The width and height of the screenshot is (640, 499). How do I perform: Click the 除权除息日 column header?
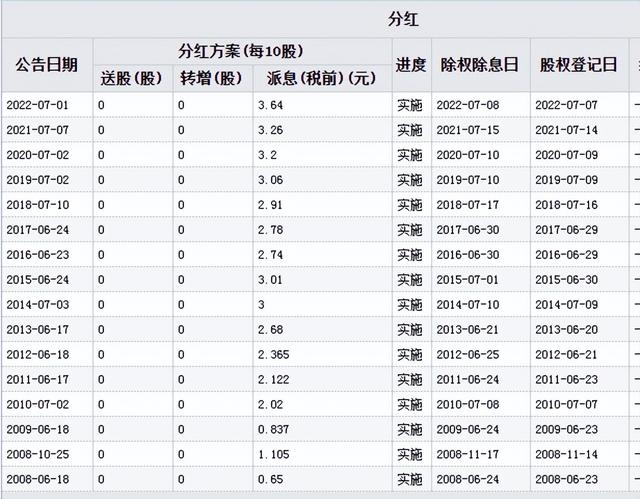(480, 65)
